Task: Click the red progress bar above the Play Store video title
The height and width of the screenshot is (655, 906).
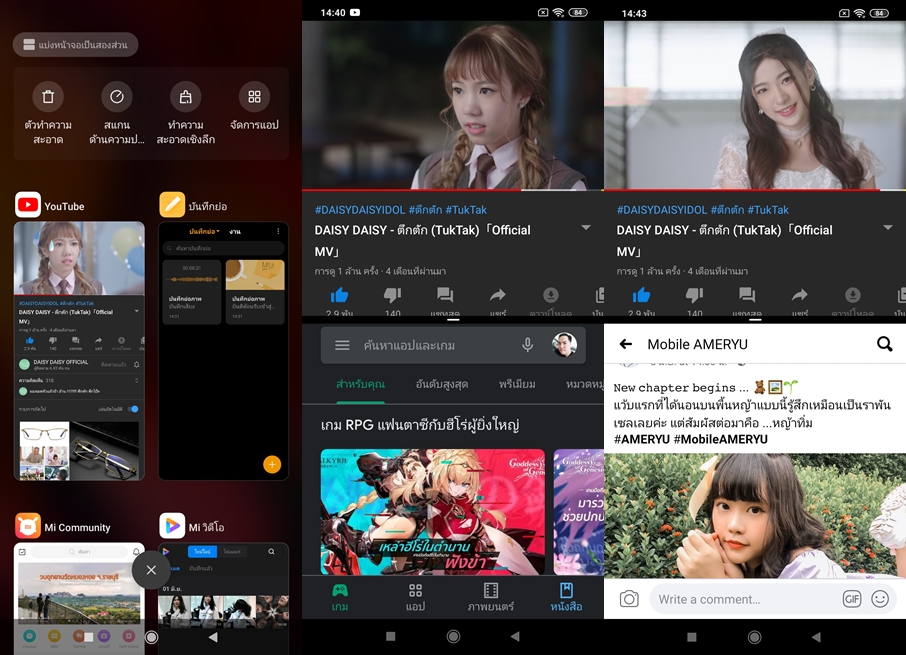Action: point(452,189)
